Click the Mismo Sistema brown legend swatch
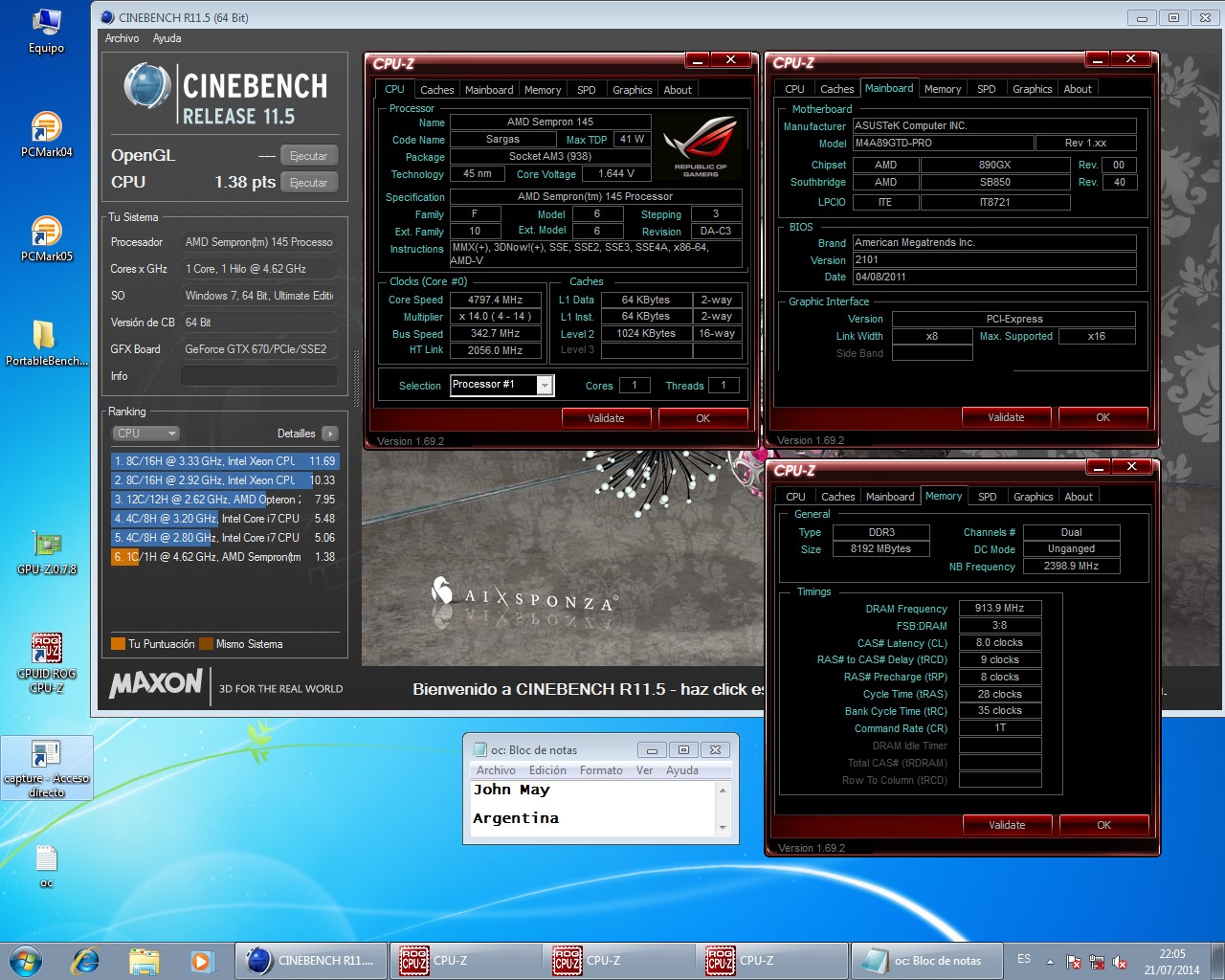The width and height of the screenshot is (1225, 980). [x=206, y=644]
